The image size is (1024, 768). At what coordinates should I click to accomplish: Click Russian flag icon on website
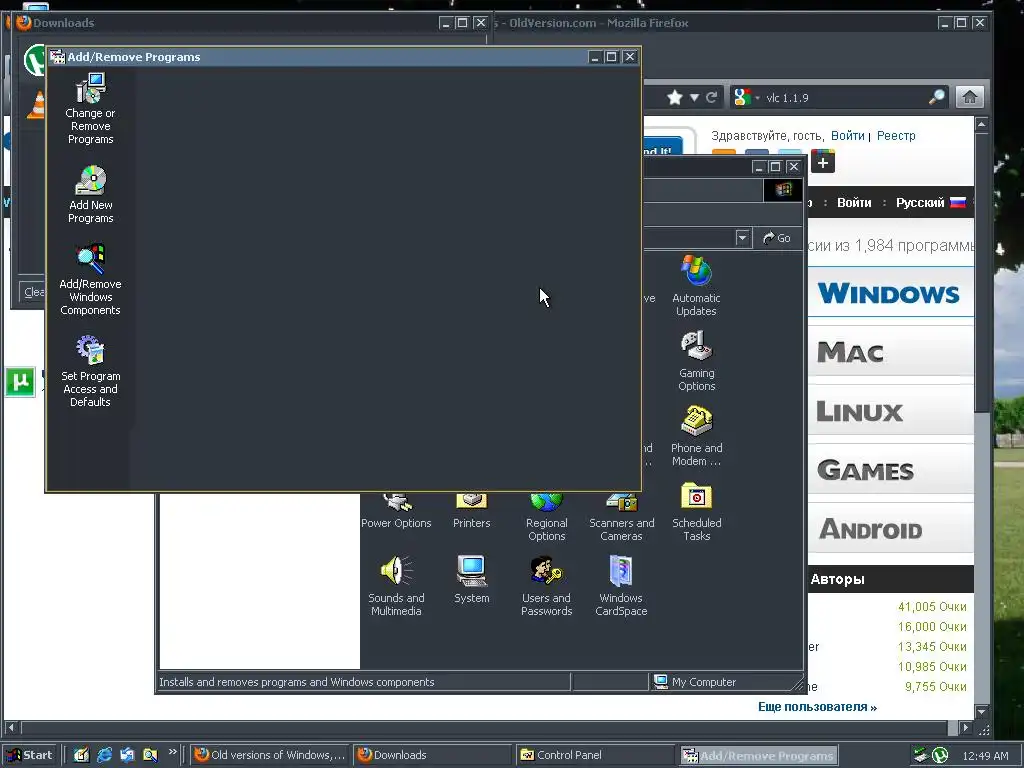click(x=957, y=202)
